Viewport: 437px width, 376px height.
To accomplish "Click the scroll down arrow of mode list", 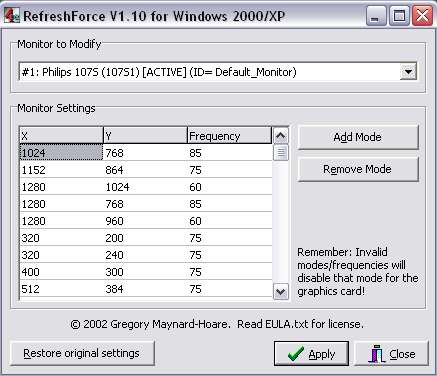I will pyautogui.click(x=281, y=292).
